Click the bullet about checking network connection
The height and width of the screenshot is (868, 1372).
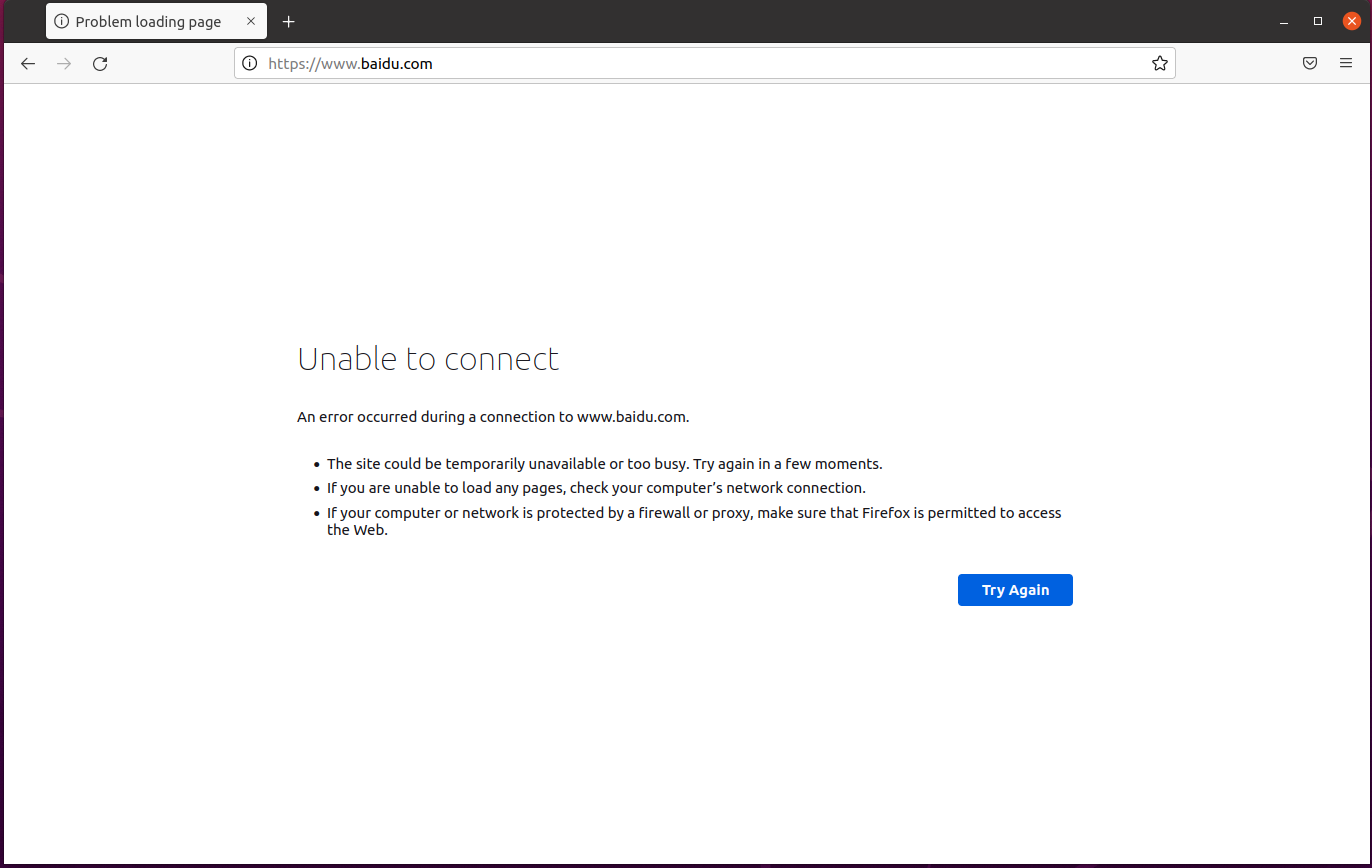tap(596, 488)
